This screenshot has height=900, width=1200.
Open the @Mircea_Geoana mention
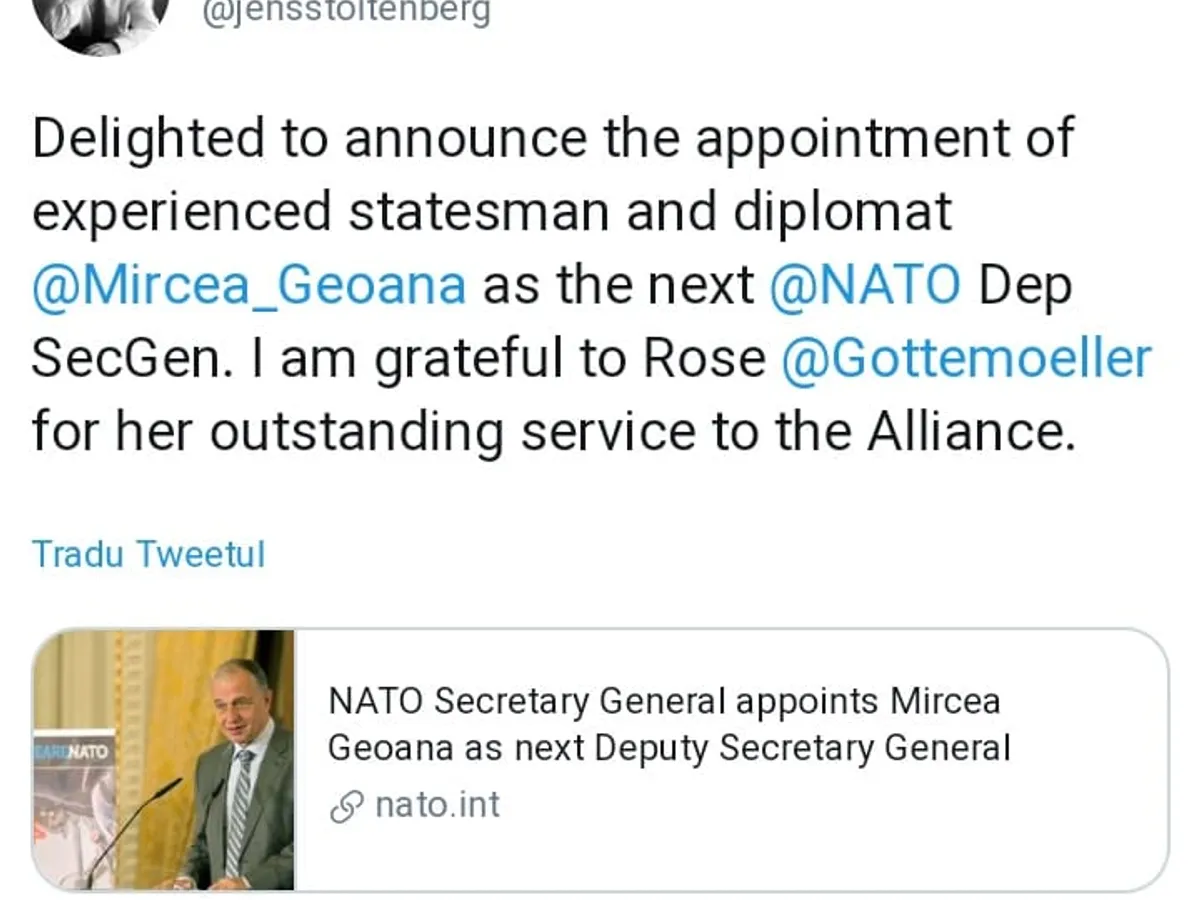click(x=249, y=285)
